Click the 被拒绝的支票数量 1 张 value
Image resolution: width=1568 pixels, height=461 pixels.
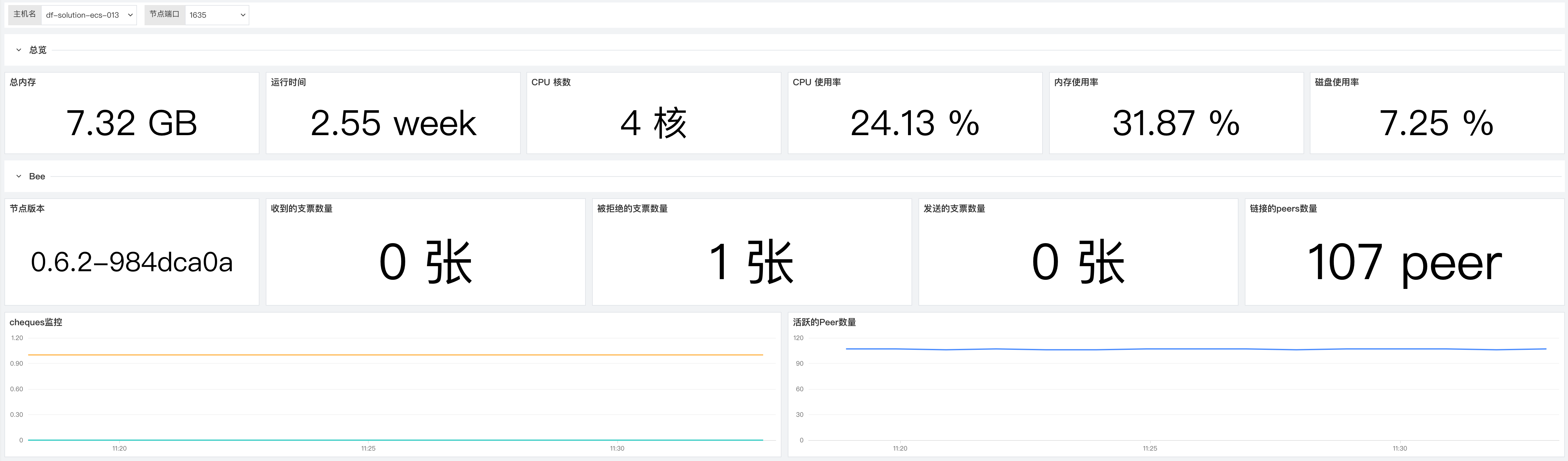click(x=751, y=262)
